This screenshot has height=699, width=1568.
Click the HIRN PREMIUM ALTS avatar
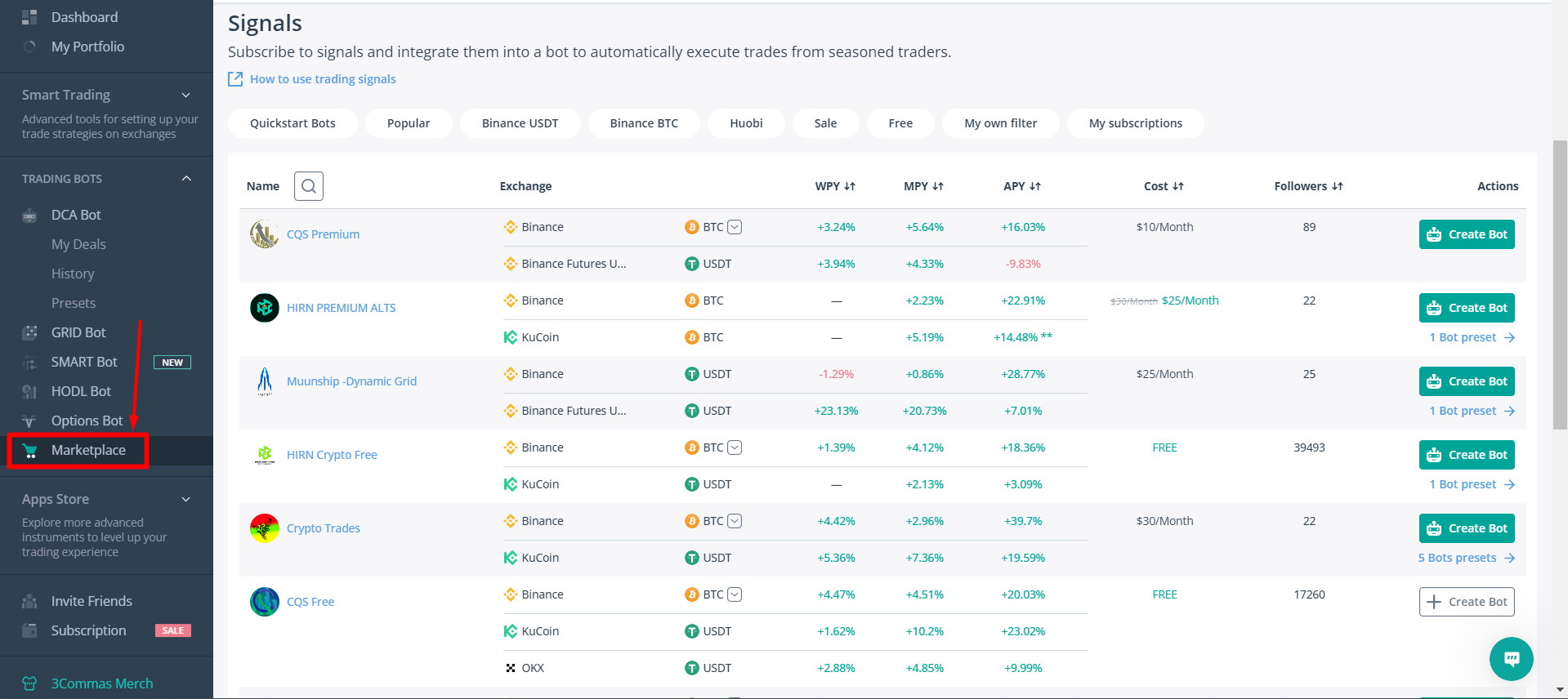[264, 308]
